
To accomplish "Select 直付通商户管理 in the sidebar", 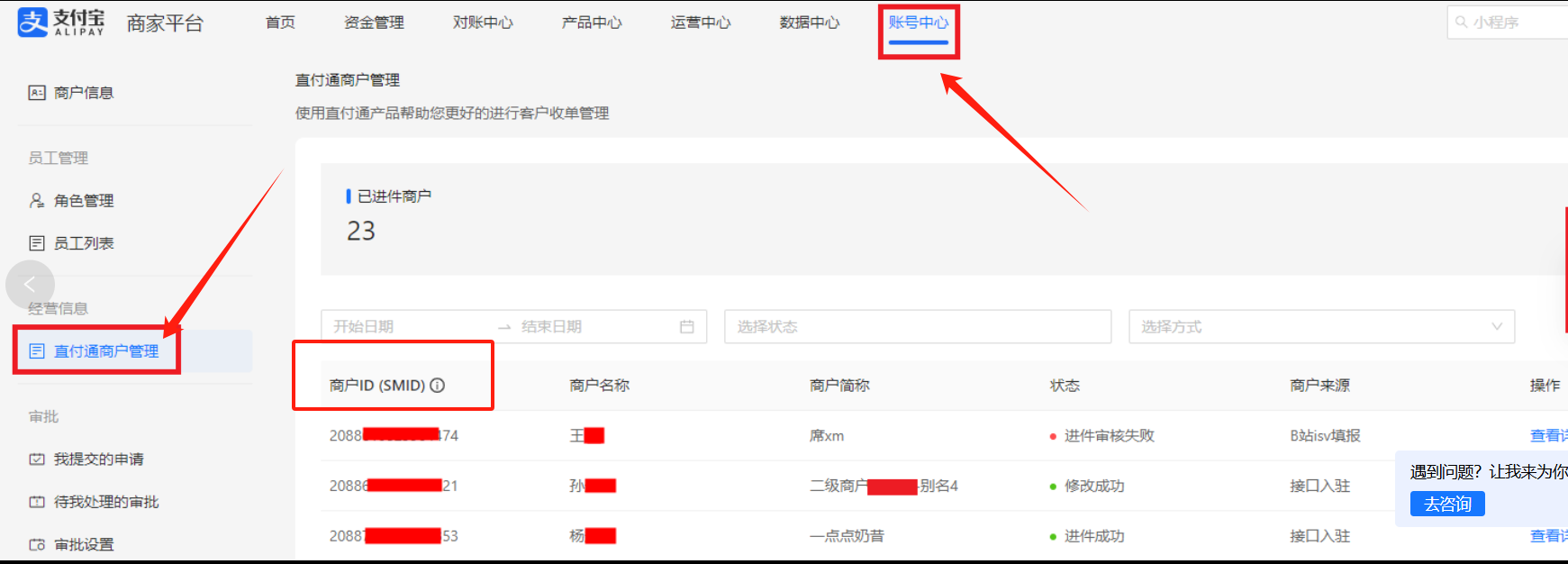I will 105,351.
